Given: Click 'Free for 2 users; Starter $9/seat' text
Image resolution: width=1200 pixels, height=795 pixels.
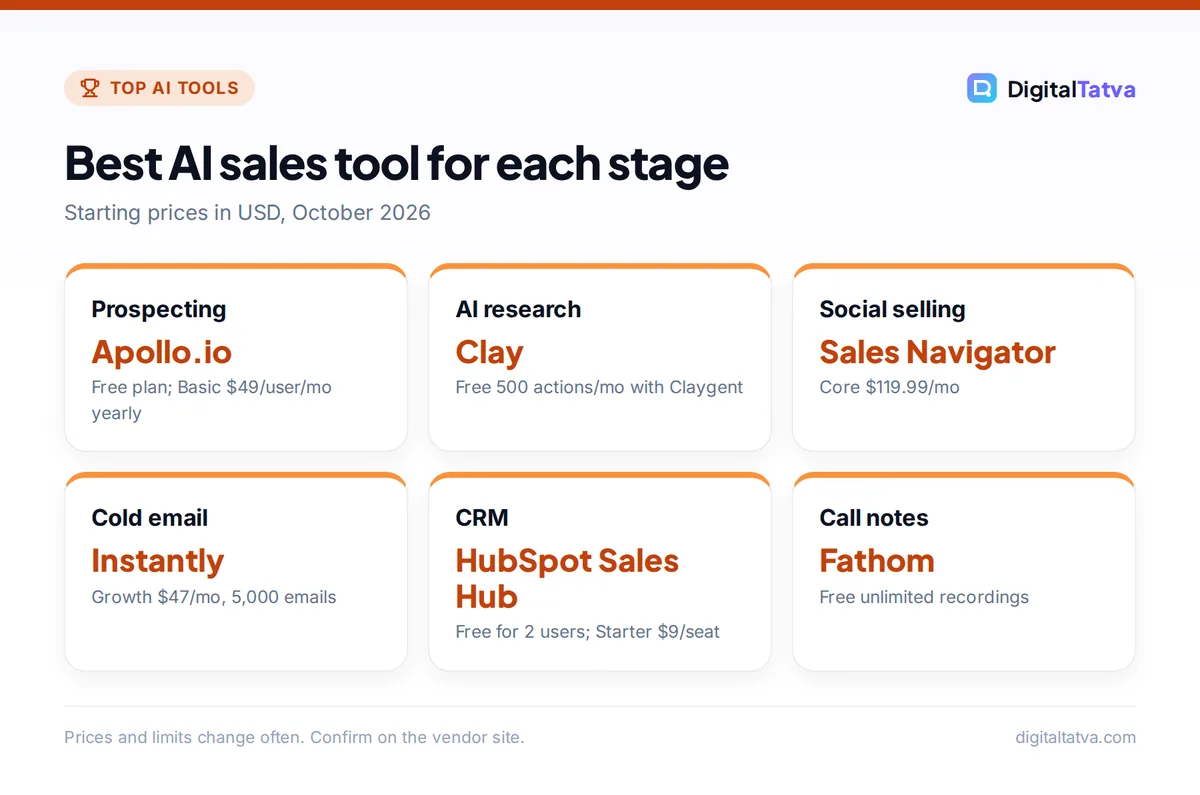Looking at the screenshot, I should click(588, 632).
